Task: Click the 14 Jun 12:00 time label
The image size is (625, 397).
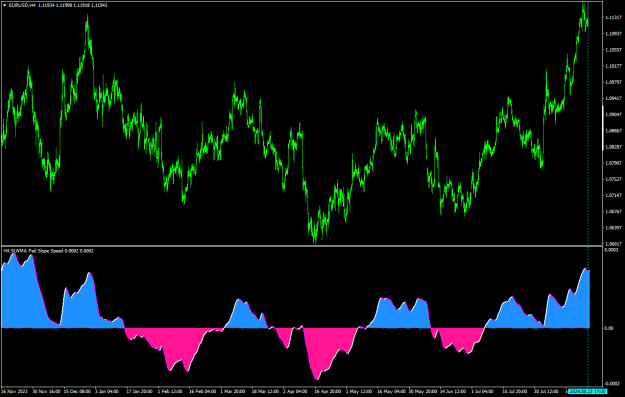Action: click(453, 391)
